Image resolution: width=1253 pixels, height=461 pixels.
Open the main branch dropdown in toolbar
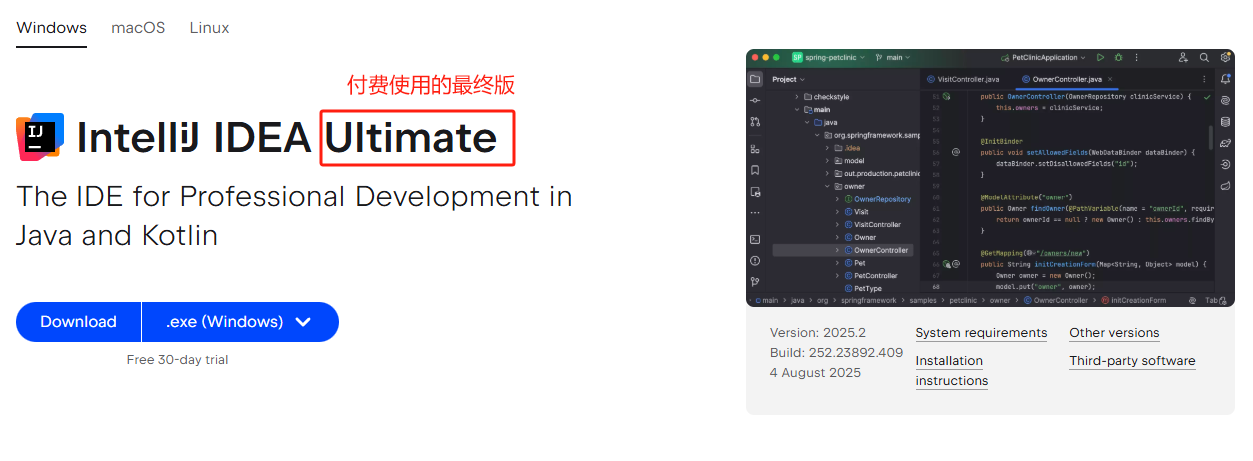click(x=894, y=58)
